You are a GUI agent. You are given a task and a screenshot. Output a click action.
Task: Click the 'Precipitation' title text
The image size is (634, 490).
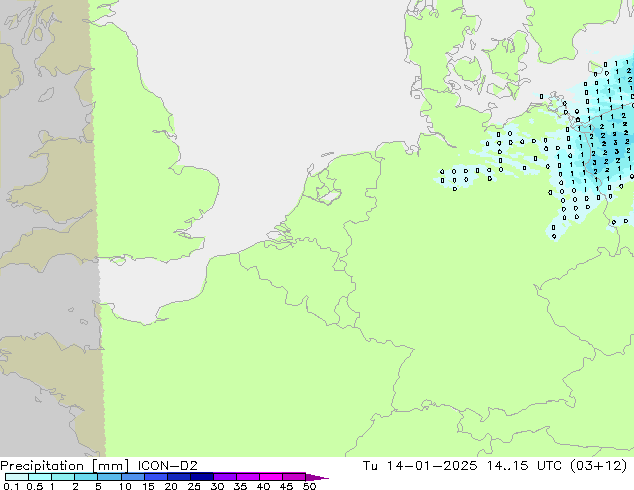[42, 466]
